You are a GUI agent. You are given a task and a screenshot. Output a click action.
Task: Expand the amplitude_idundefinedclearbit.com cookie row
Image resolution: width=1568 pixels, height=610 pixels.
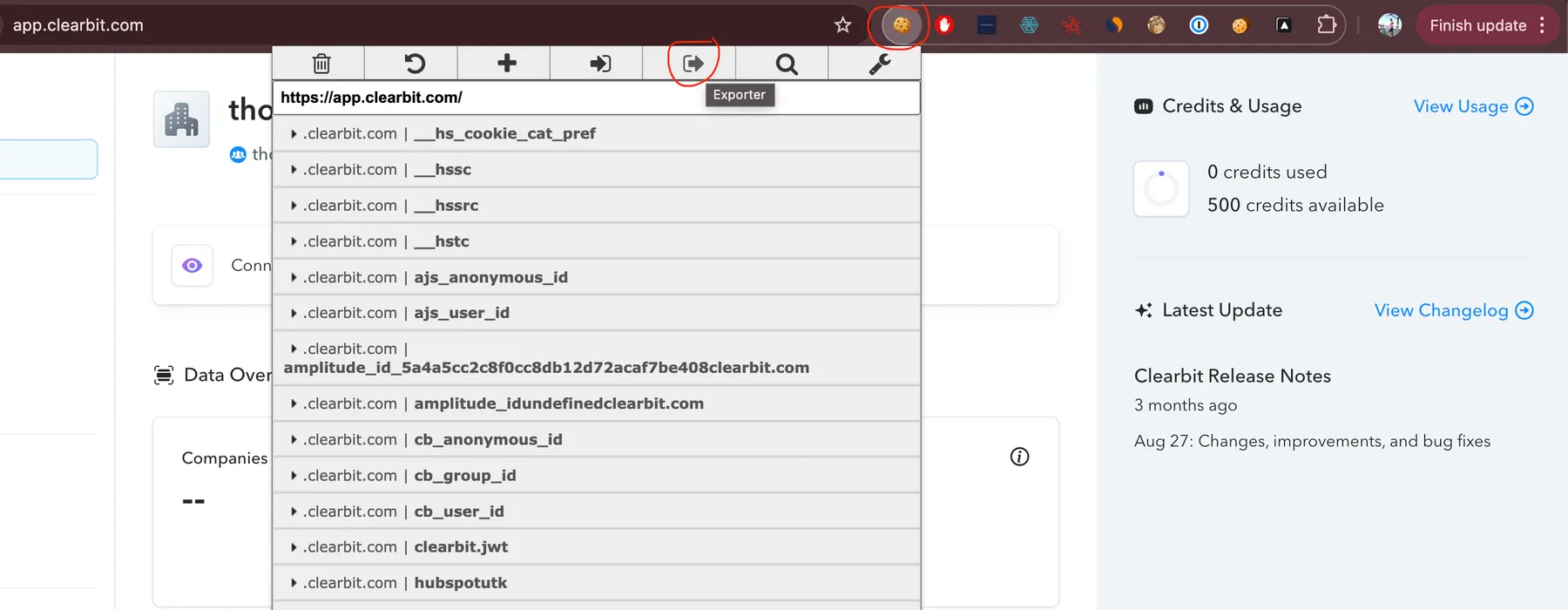click(x=597, y=403)
